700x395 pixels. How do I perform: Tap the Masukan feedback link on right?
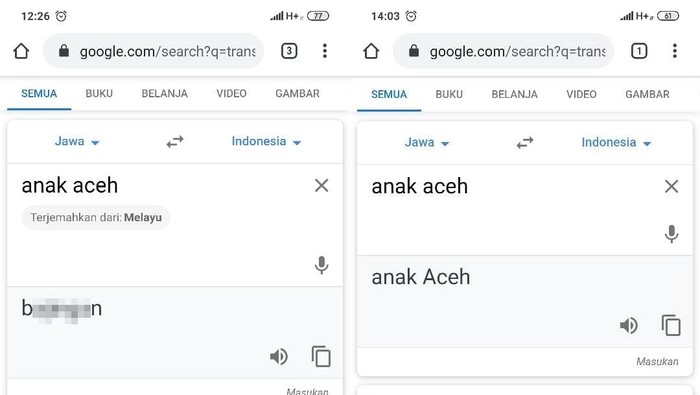657,362
